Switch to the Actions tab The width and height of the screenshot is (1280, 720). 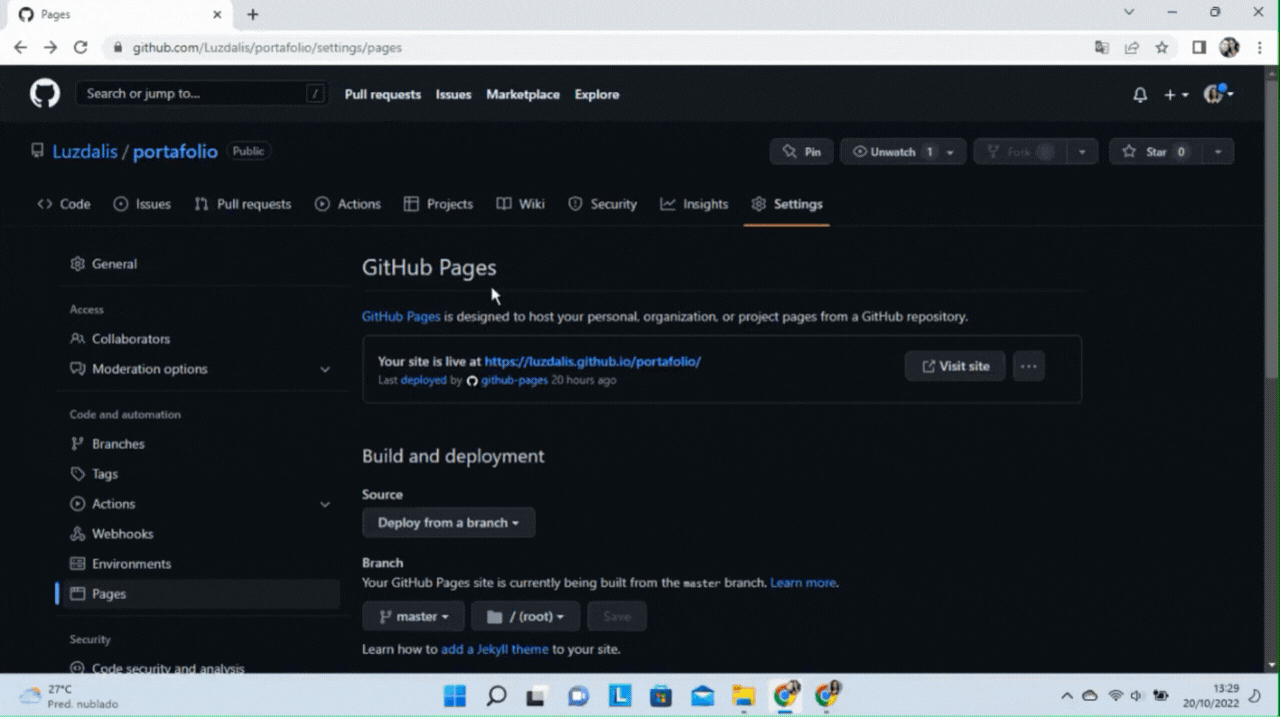[x=348, y=204]
